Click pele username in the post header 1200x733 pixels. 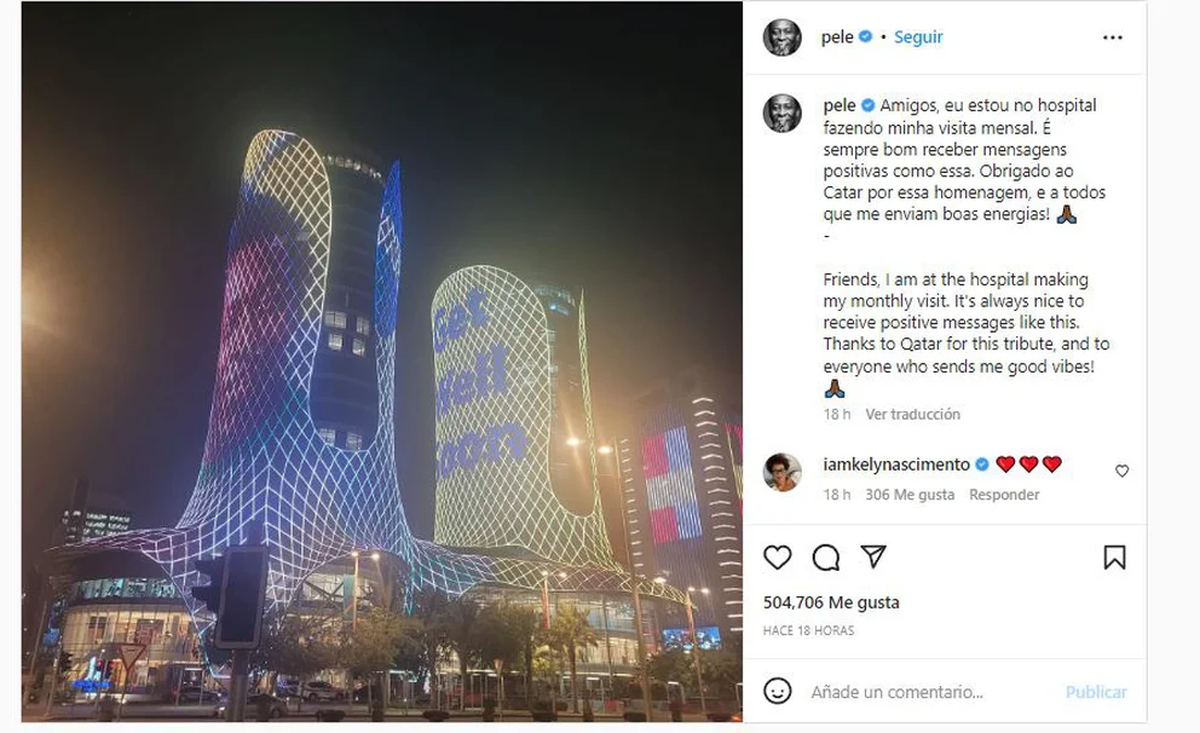click(x=838, y=37)
